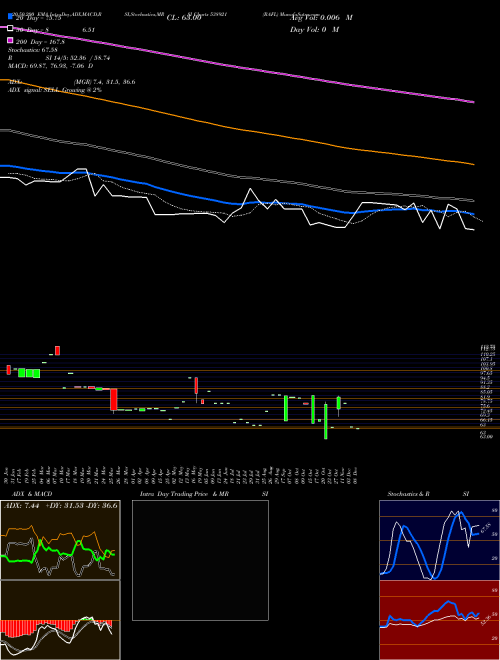Open the MACD histogram chart thumbnail
Viewport: 500px width, 660px height.
point(60,620)
